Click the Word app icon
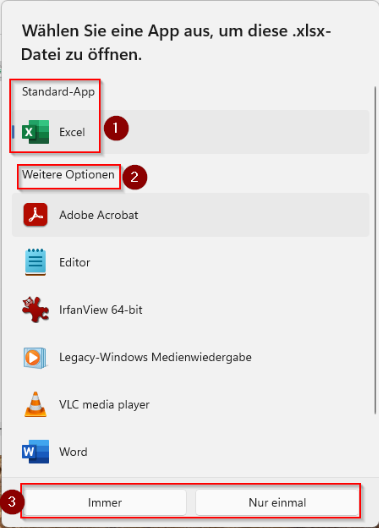The height and width of the screenshot is (528, 379). tap(35, 452)
